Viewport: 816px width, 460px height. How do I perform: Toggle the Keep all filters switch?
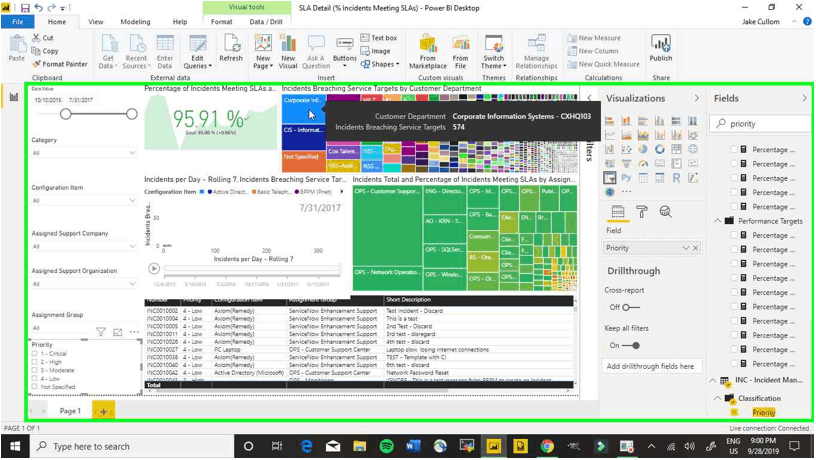631,346
